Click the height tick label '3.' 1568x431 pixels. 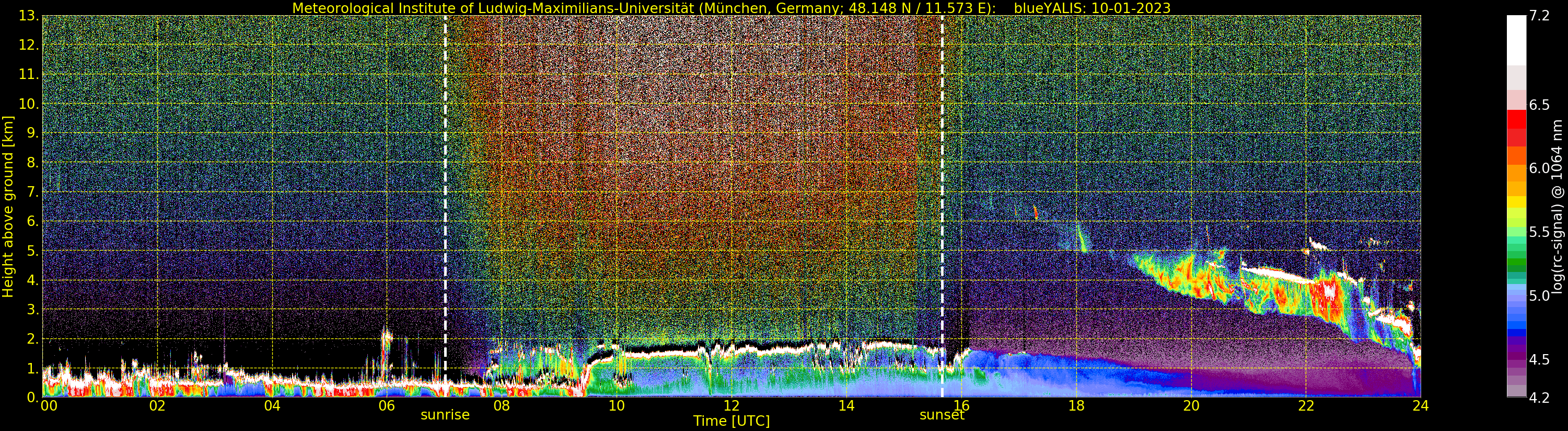(32, 309)
